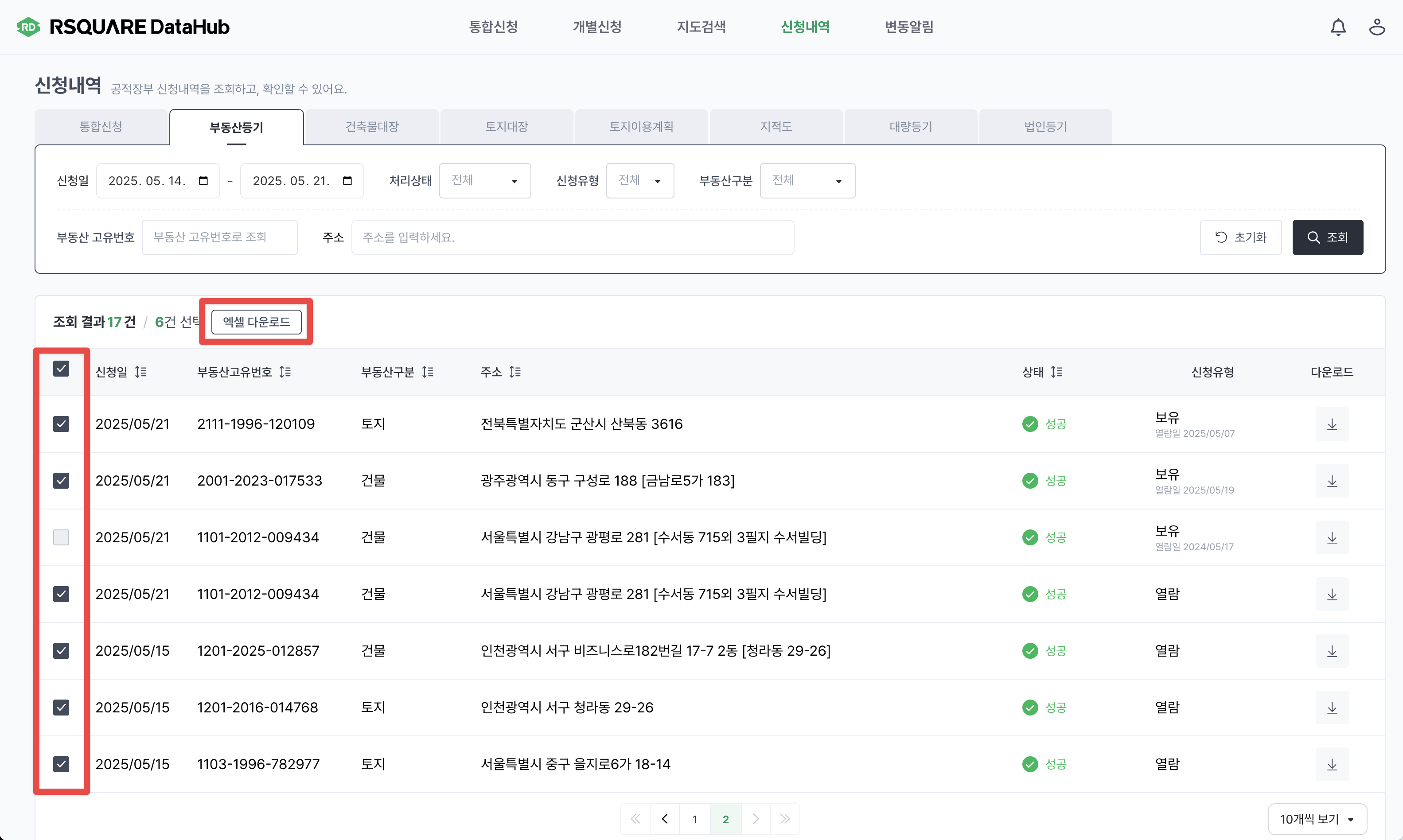Focus the 주소 address input field
Viewport: 1403px width, 840px height.
[572, 237]
